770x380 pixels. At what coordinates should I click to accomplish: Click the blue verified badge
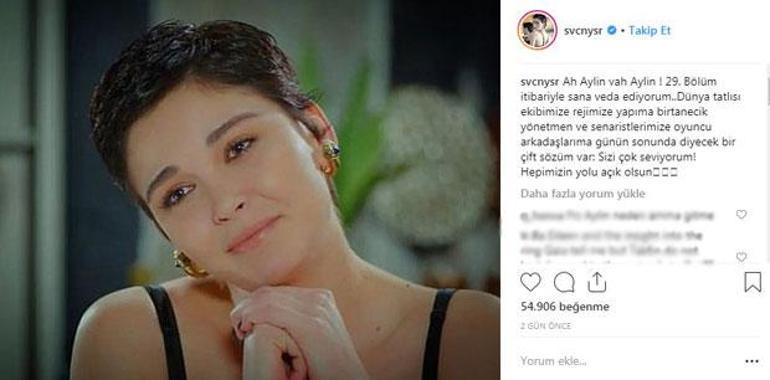(x=612, y=31)
